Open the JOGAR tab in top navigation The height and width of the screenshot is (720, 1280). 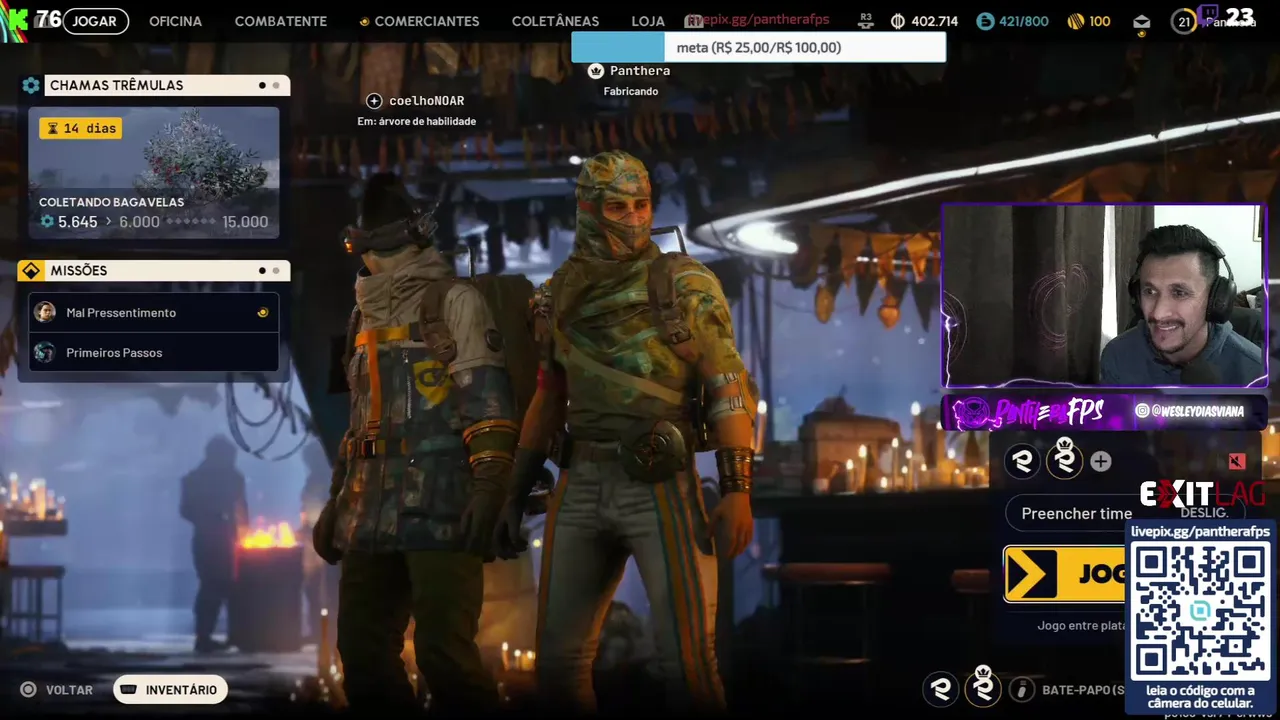pos(96,21)
